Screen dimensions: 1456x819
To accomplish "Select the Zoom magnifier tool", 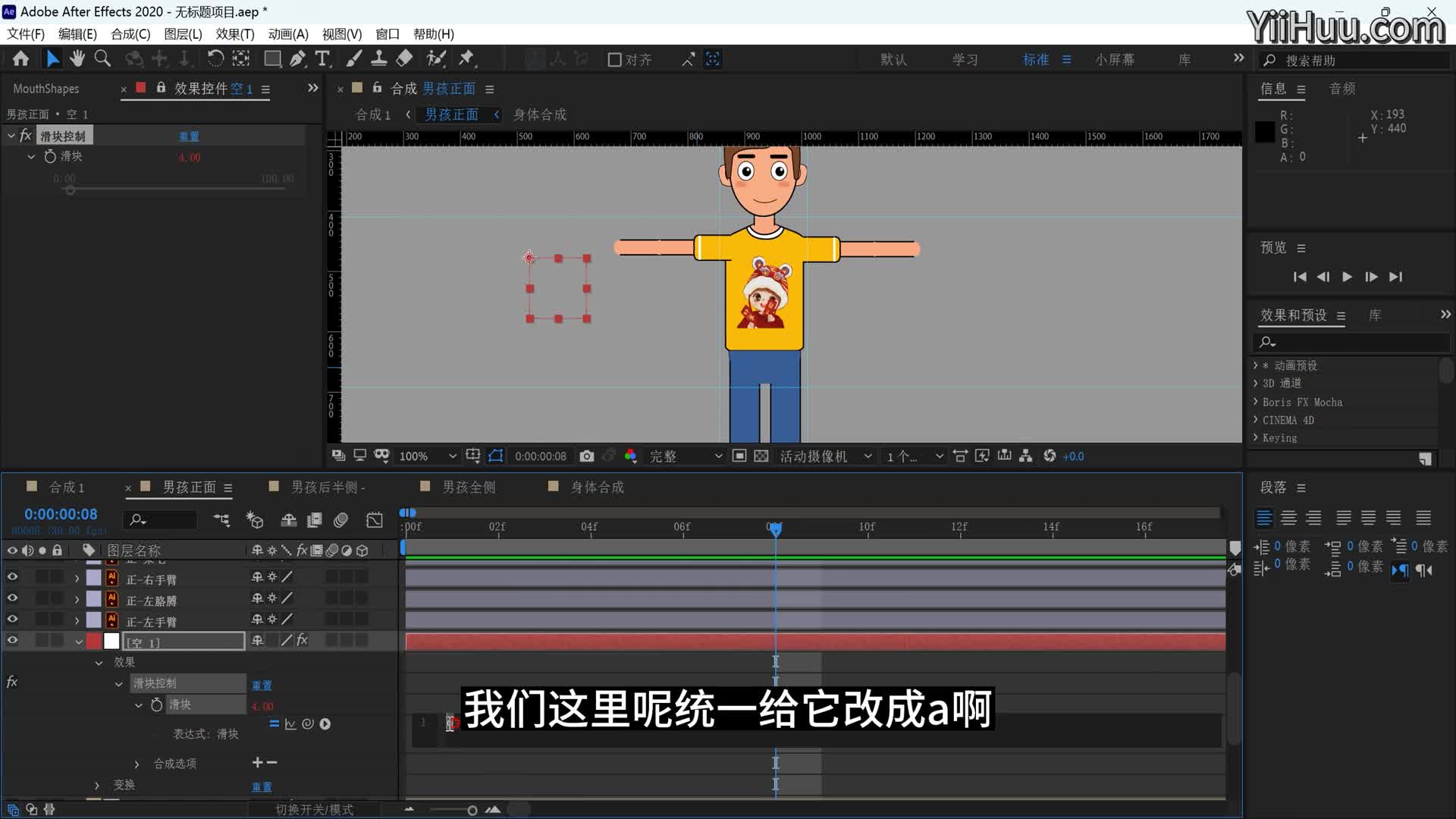I will tap(102, 58).
